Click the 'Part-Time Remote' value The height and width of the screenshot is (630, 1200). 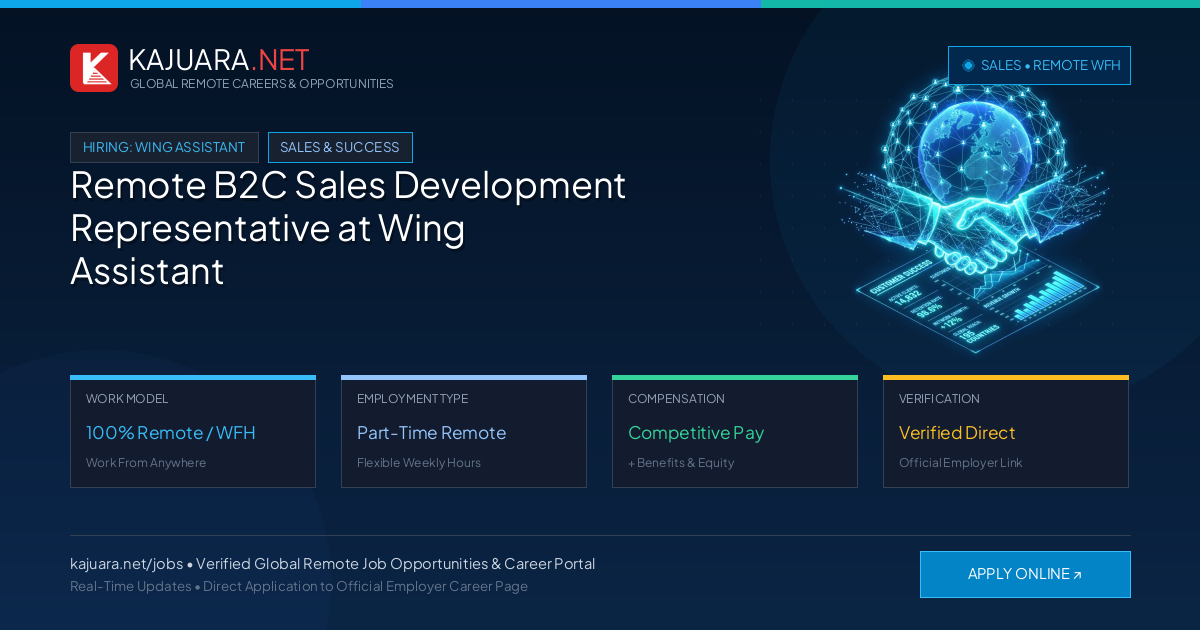click(431, 433)
